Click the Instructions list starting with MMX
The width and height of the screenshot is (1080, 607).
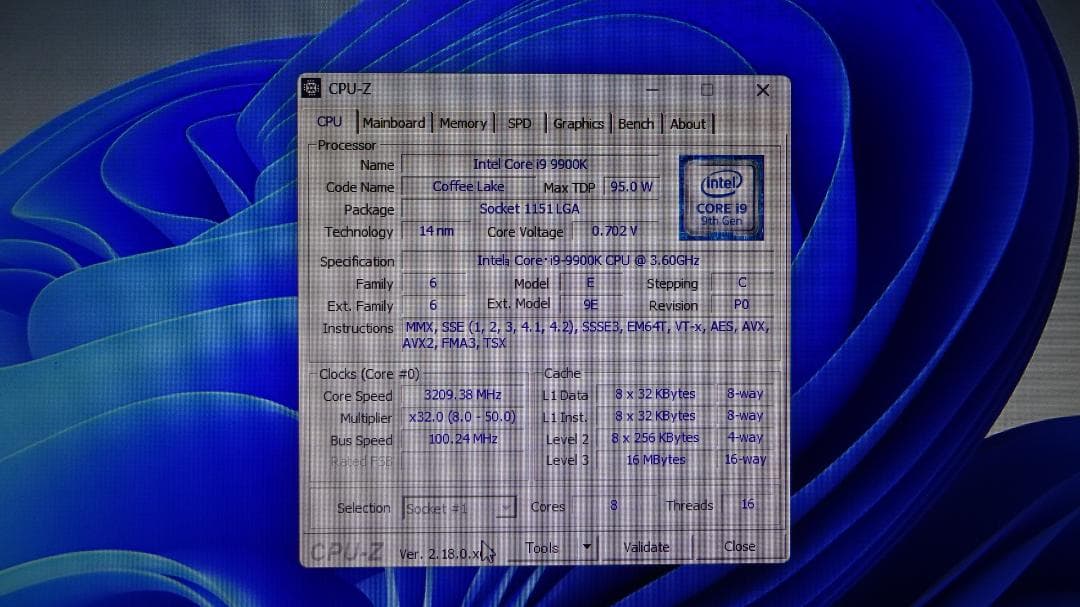coord(586,335)
